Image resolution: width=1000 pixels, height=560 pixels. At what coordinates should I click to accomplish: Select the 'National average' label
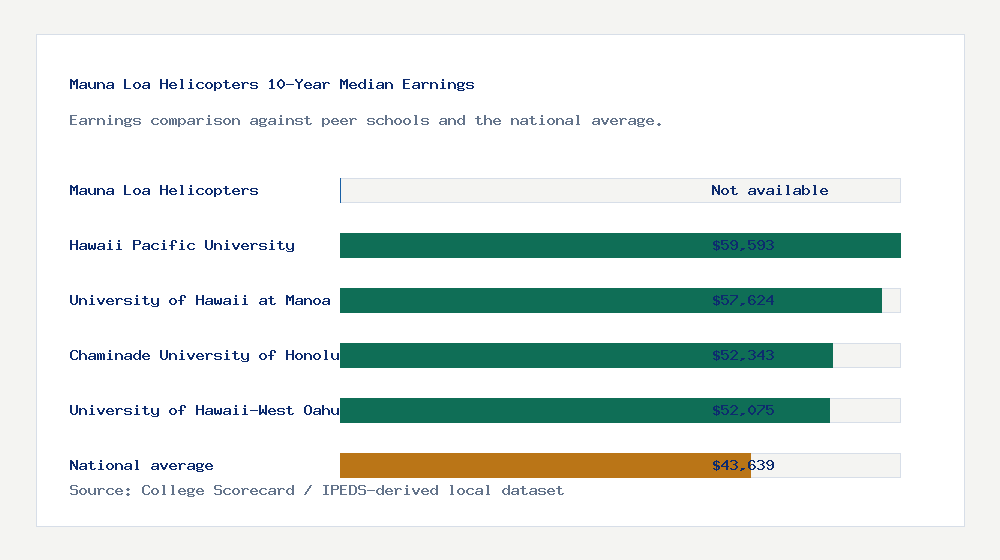pyautogui.click(x=141, y=465)
